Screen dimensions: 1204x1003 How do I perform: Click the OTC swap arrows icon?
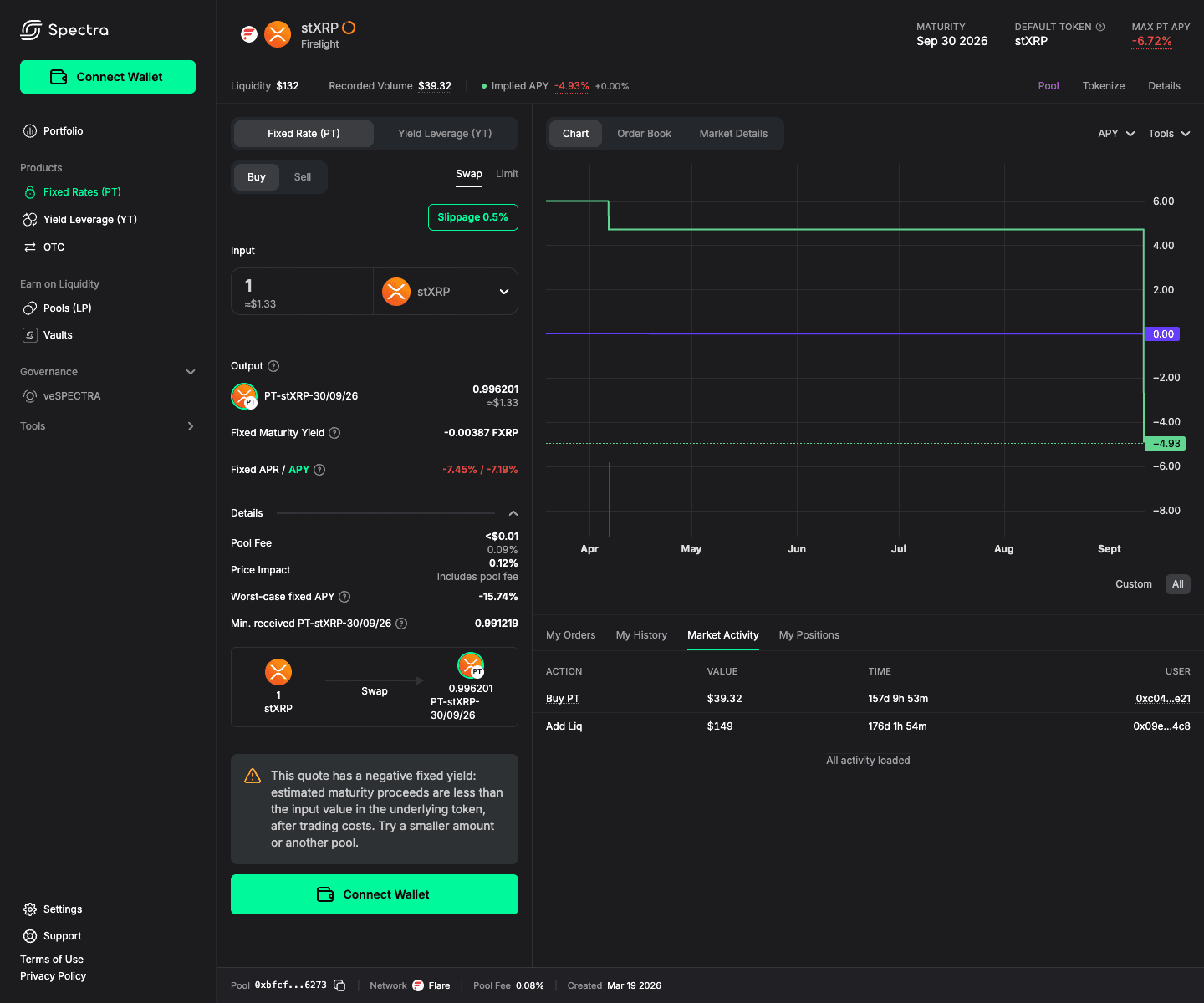30,247
